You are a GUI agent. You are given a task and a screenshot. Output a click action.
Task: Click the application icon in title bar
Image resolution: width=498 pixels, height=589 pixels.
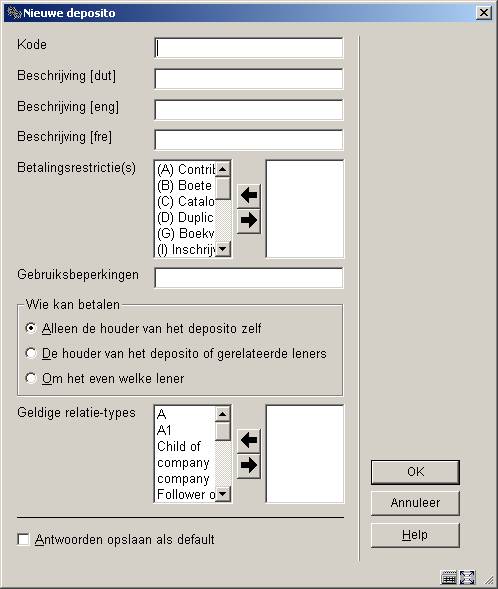click(14, 13)
